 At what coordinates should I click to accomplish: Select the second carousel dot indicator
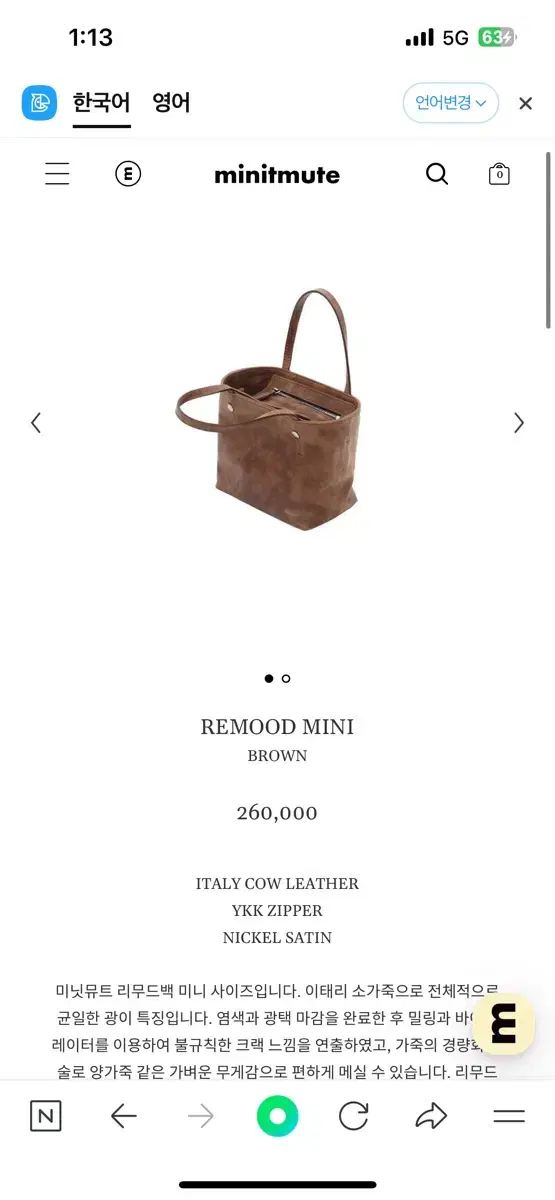point(286,678)
